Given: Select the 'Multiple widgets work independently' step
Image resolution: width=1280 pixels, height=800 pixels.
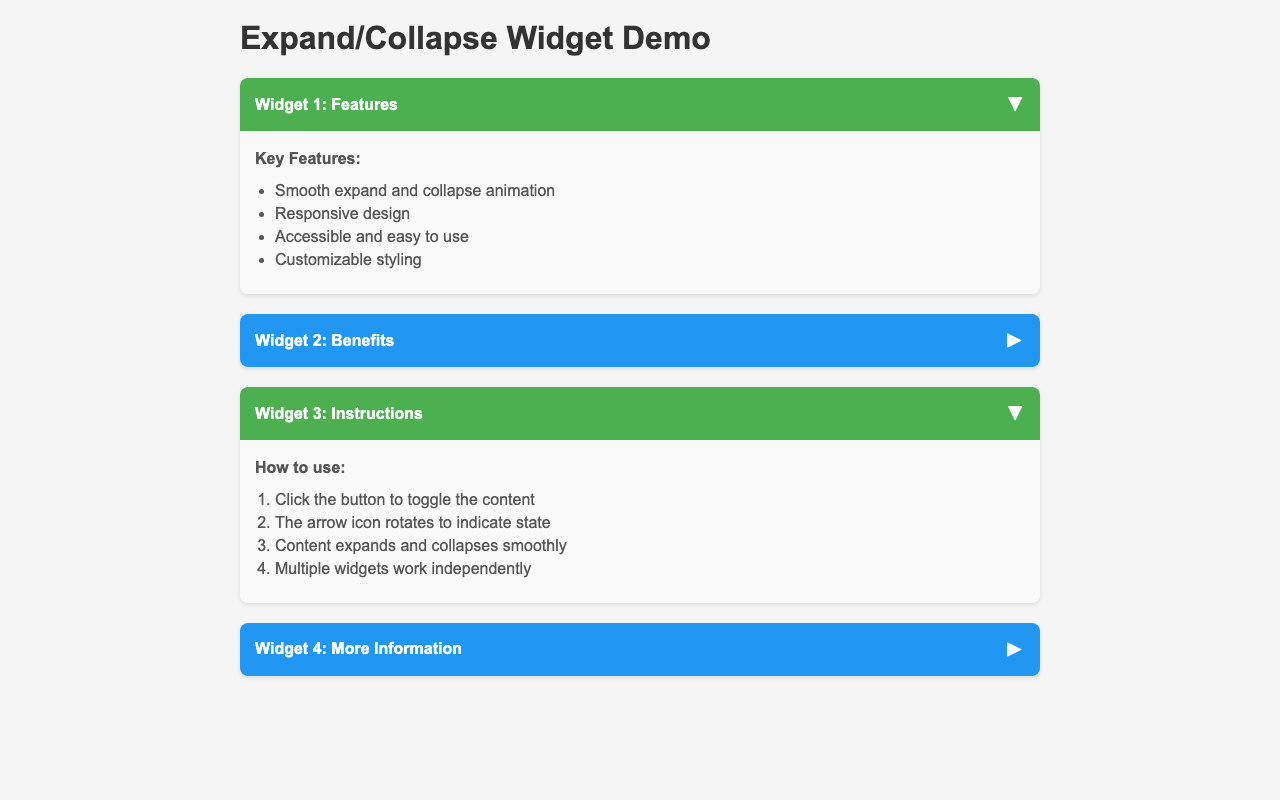Looking at the screenshot, I should click(x=402, y=568).
